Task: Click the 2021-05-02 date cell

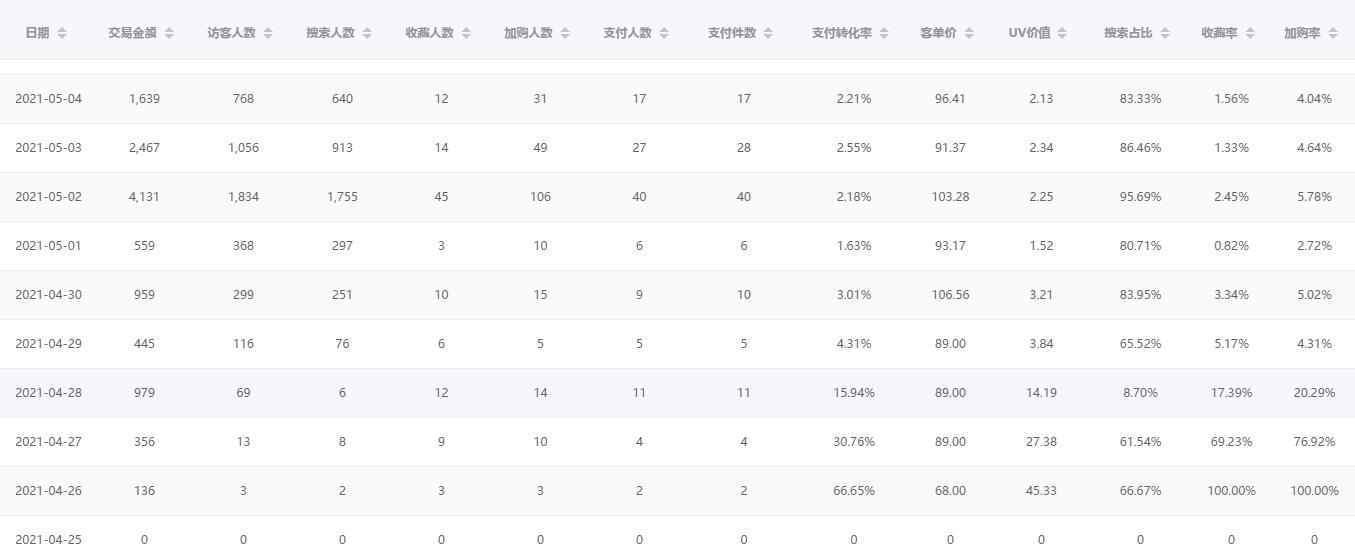Action: pyautogui.click(x=48, y=197)
